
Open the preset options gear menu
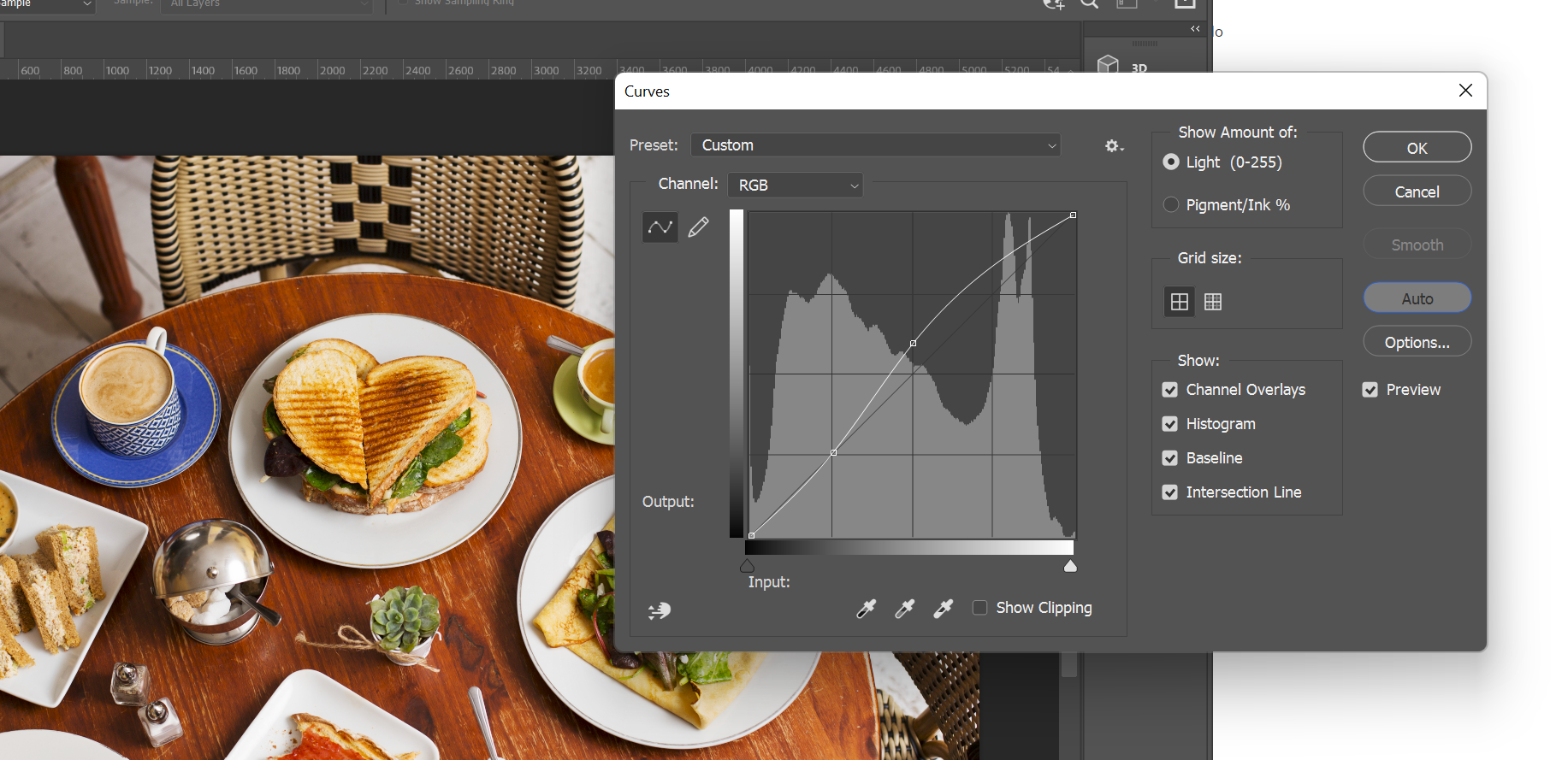click(x=1114, y=146)
